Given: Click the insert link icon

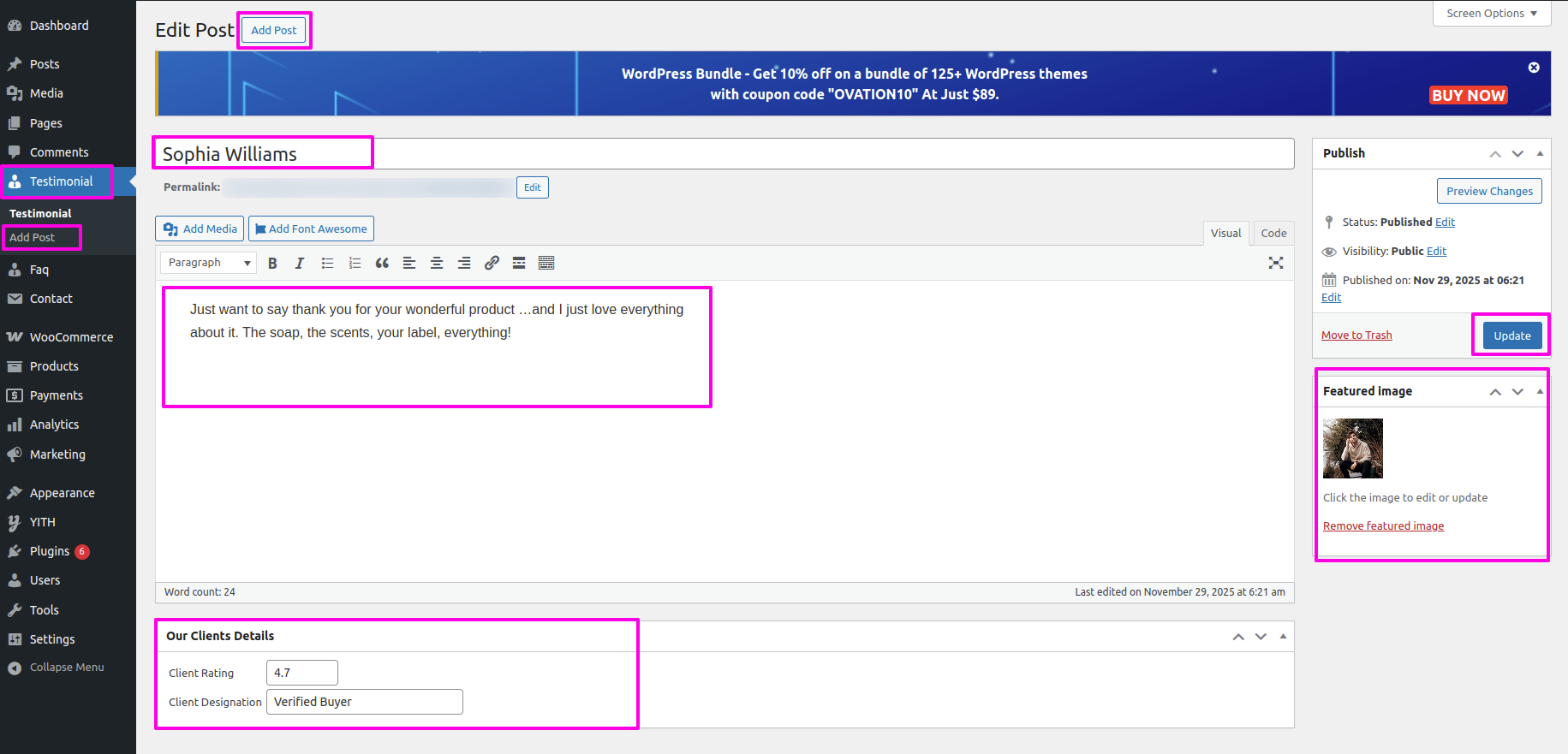Looking at the screenshot, I should click(x=492, y=264).
